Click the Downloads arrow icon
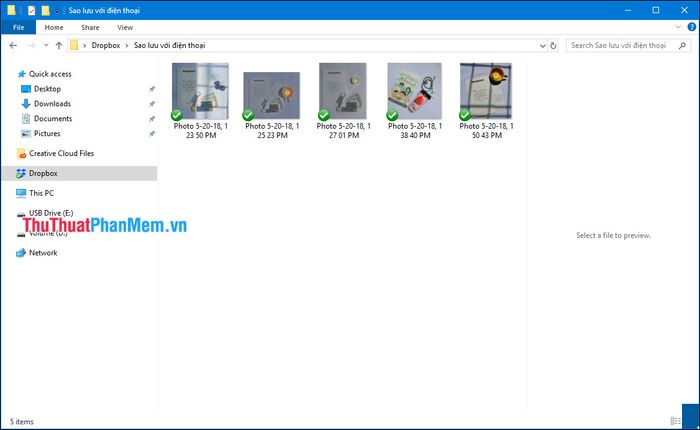700x430 pixels. tap(26, 104)
